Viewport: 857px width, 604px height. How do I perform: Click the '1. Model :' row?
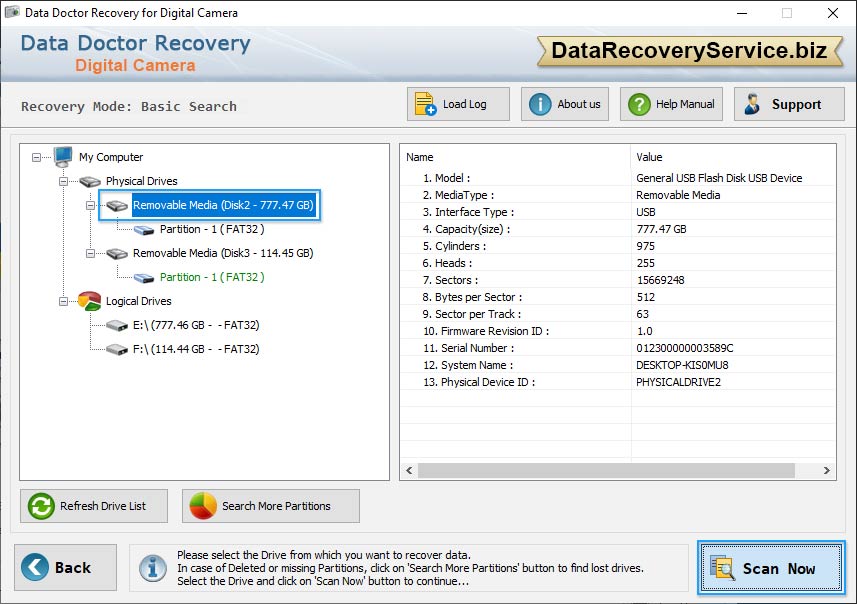[x=618, y=178]
